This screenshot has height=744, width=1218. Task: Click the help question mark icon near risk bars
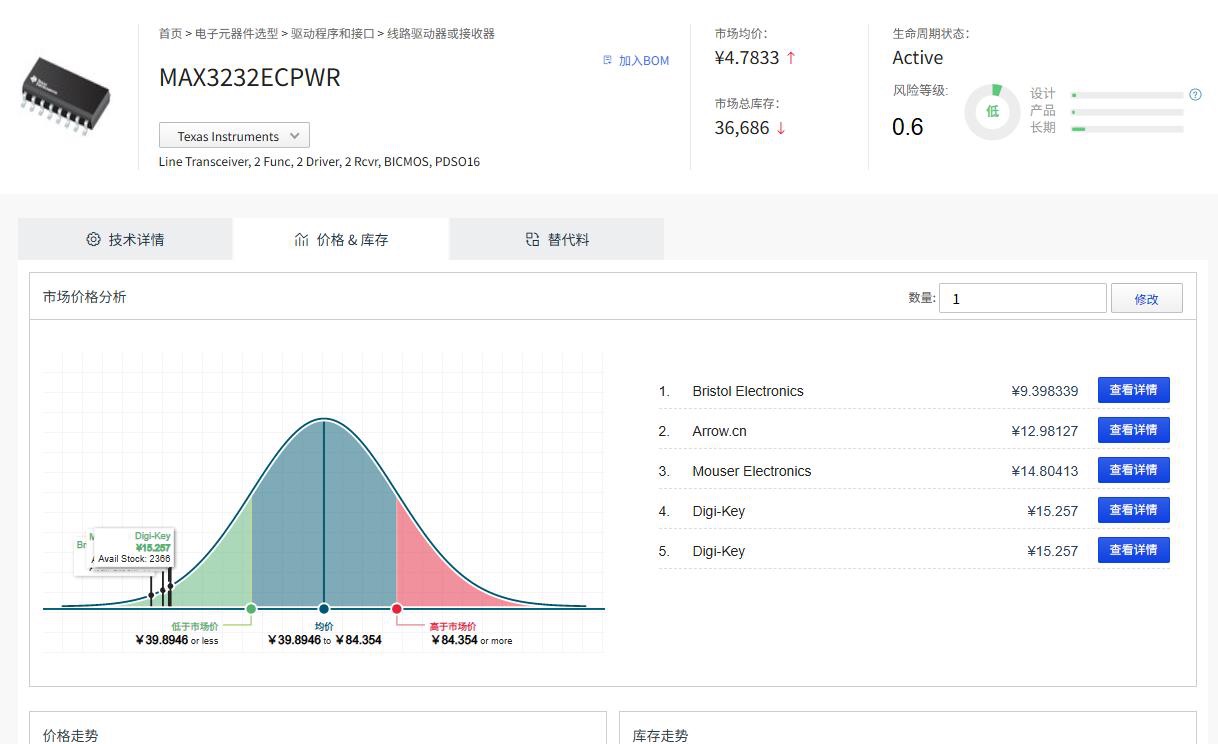[x=1195, y=95]
